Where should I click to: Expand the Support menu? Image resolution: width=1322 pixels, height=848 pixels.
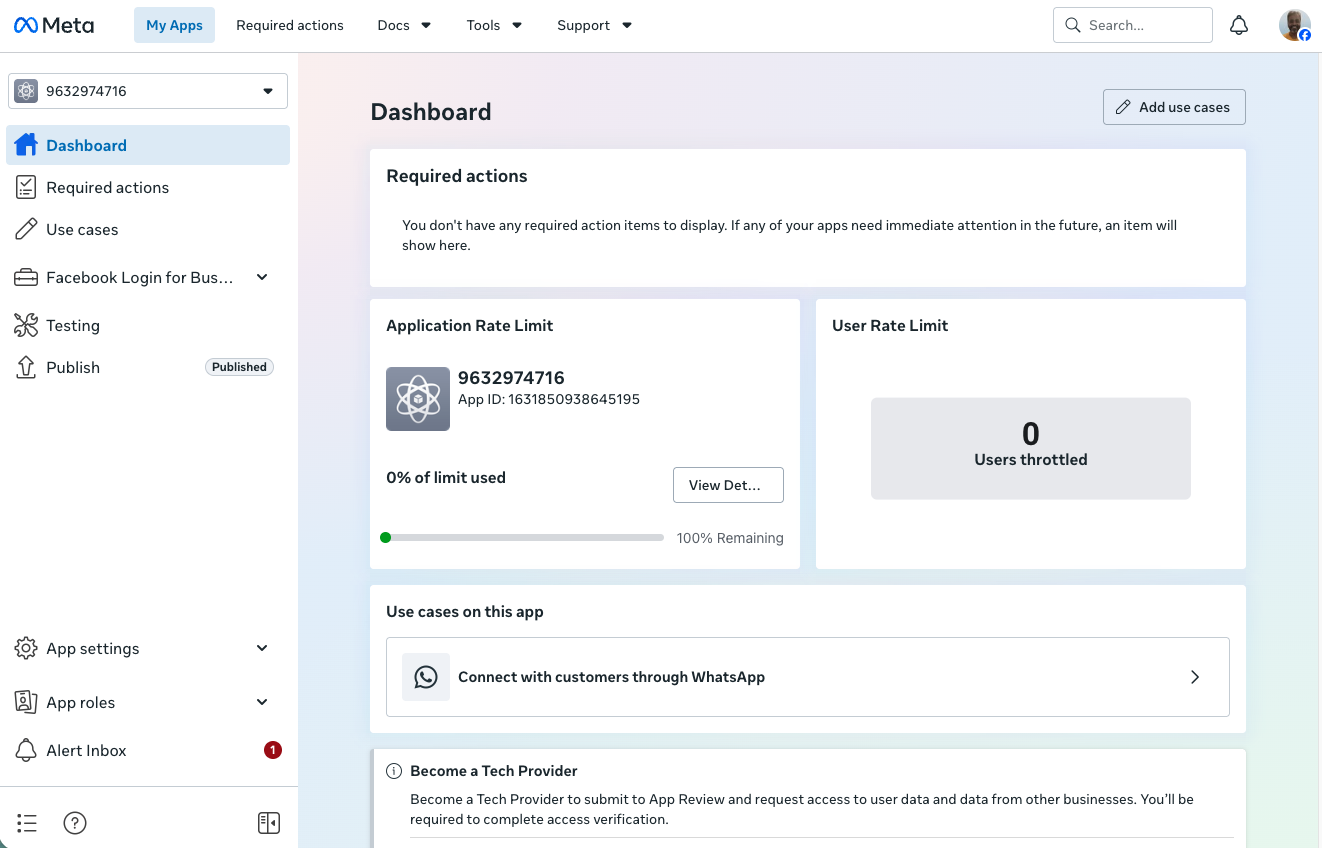pyautogui.click(x=595, y=25)
